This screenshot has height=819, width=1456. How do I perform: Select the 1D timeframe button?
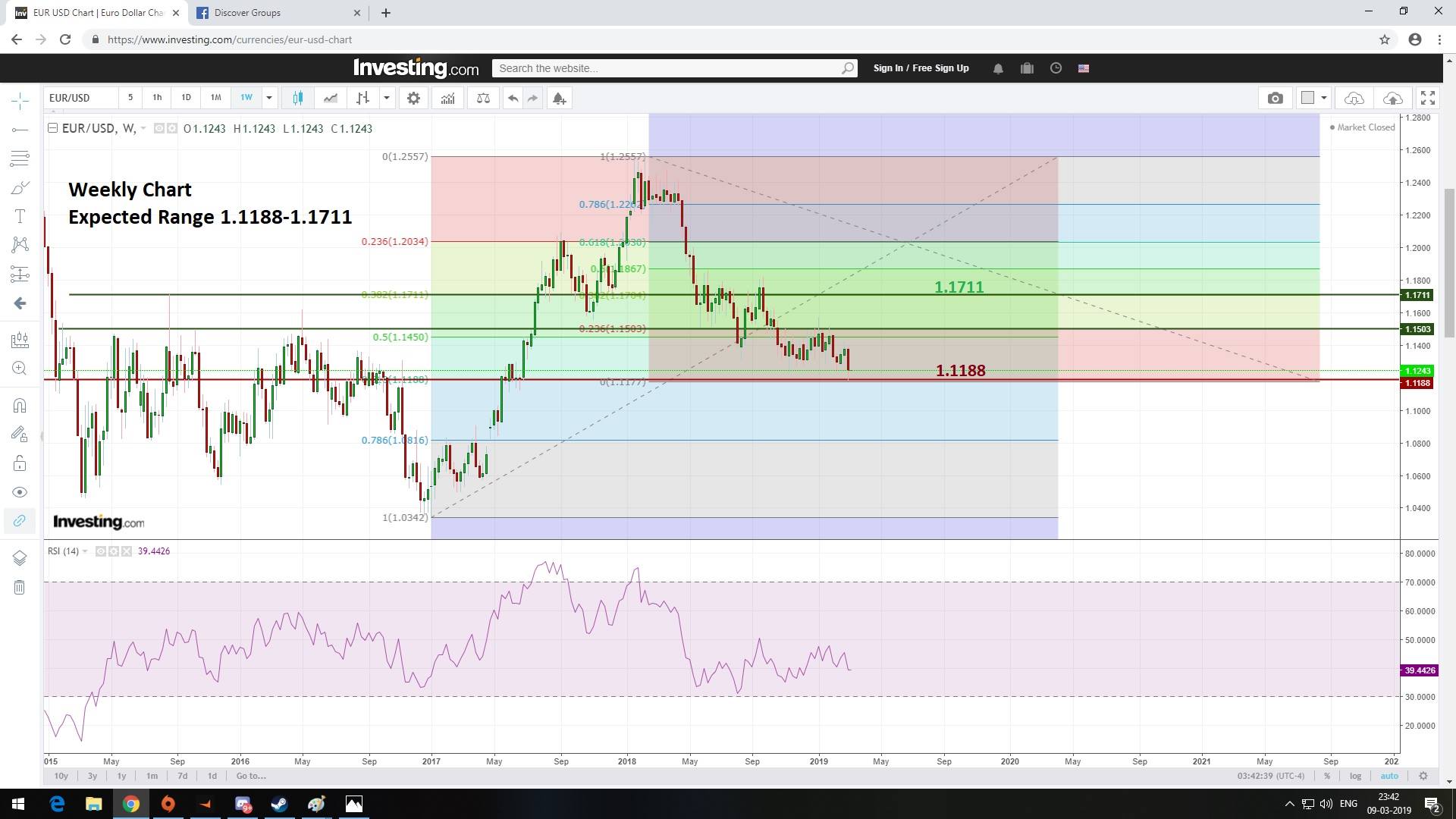(186, 98)
